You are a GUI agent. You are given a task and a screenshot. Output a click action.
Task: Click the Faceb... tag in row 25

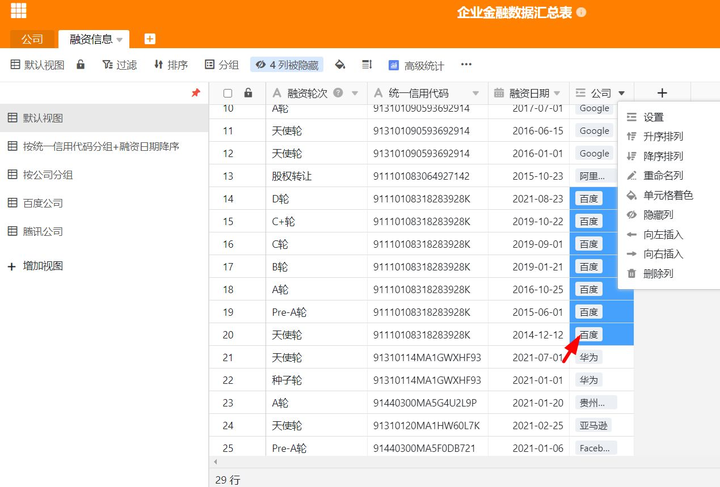point(596,448)
